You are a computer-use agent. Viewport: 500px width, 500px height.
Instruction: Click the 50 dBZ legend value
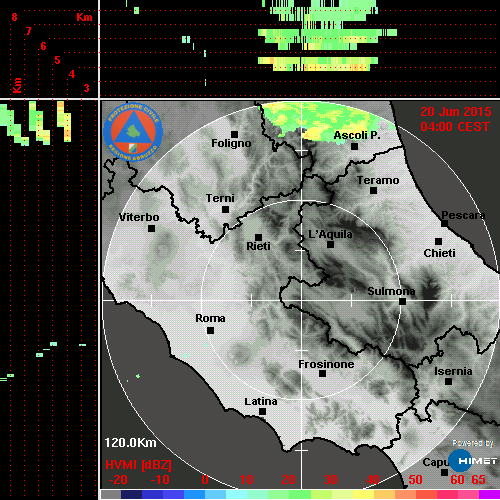(x=415, y=480)
